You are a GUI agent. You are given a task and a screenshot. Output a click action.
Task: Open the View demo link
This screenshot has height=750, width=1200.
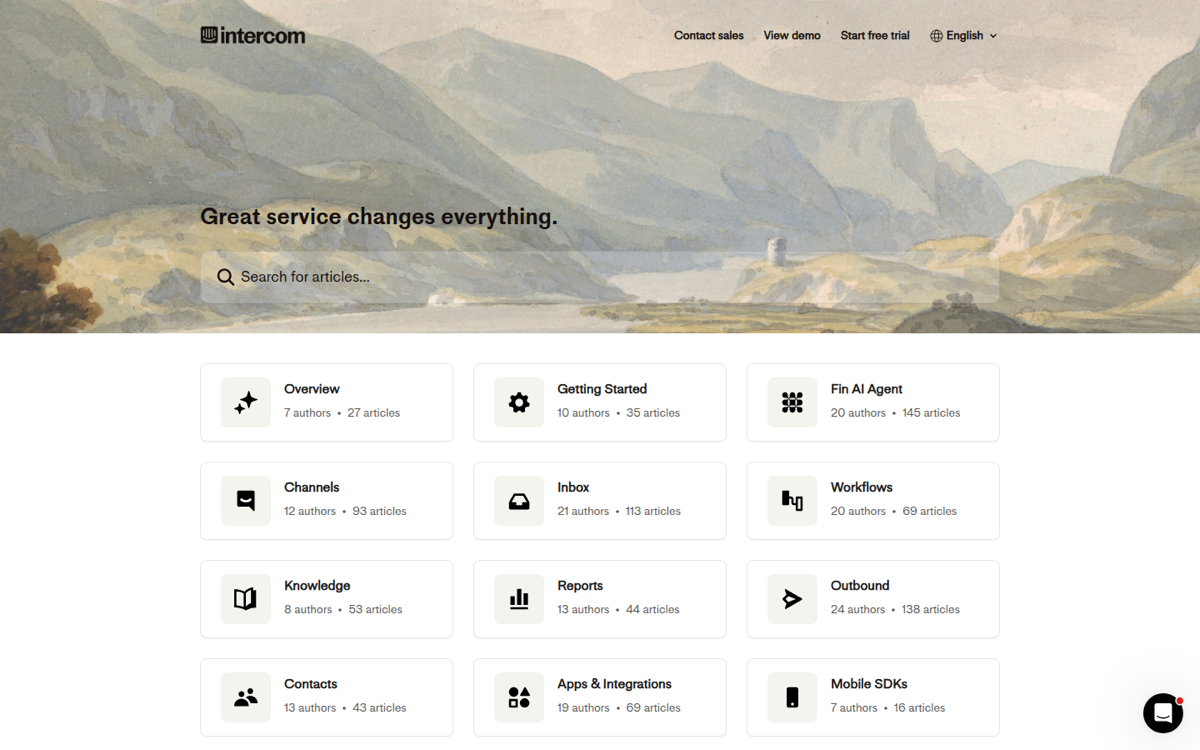pos(792,35)
